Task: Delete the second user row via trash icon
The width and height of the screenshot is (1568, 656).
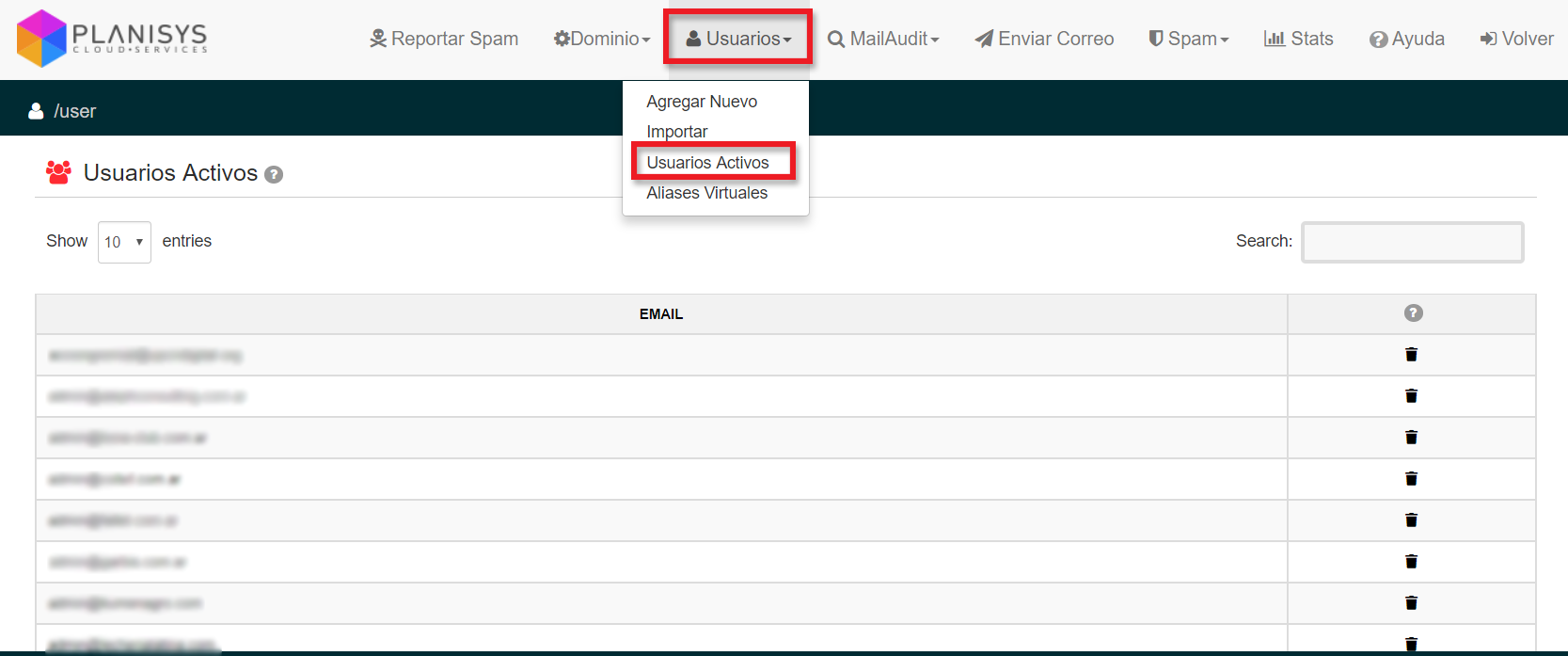Action: pos(1411,396)
